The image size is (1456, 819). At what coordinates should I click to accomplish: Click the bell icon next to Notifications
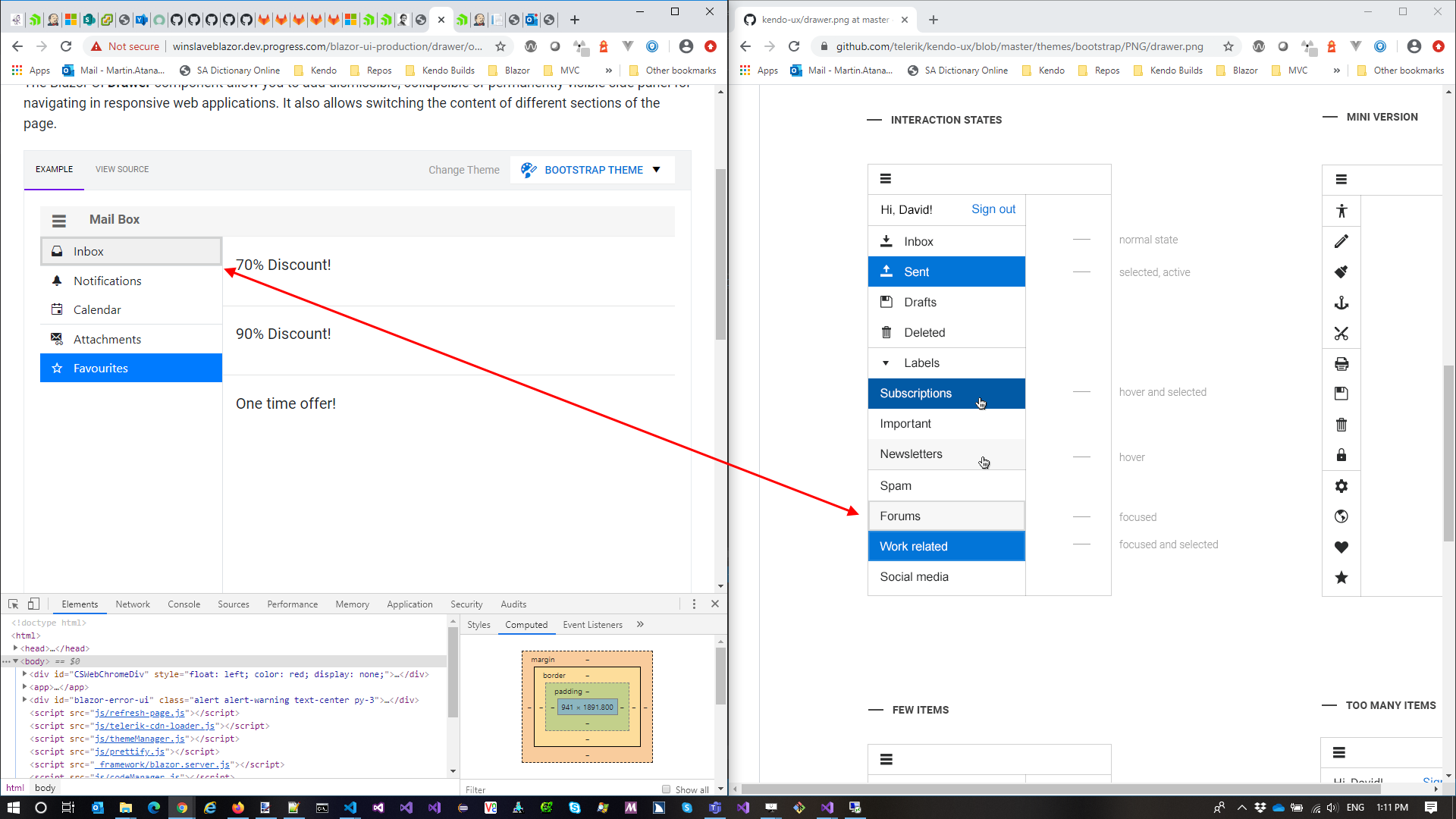pos(57,281)
